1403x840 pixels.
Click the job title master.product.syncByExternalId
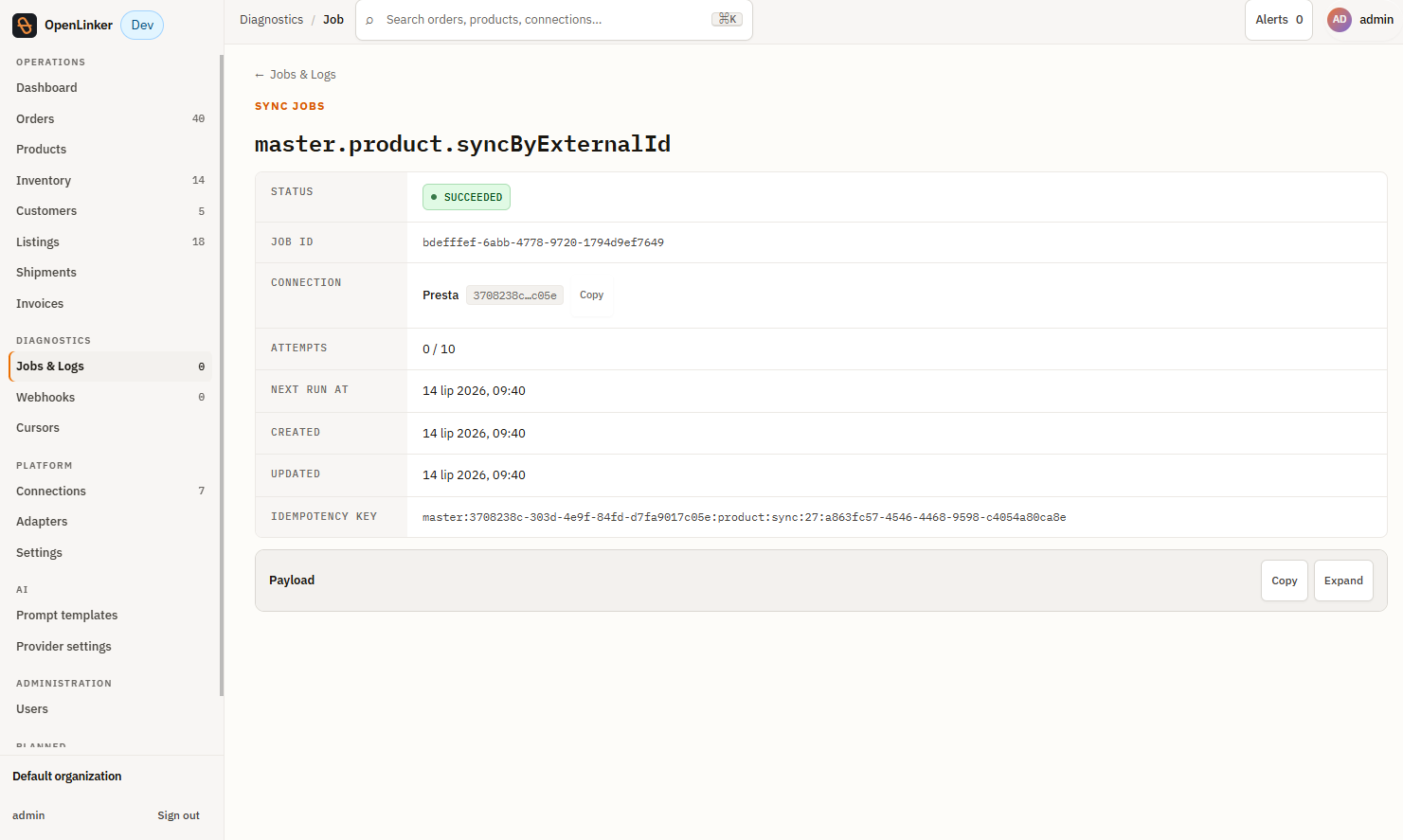462,144
